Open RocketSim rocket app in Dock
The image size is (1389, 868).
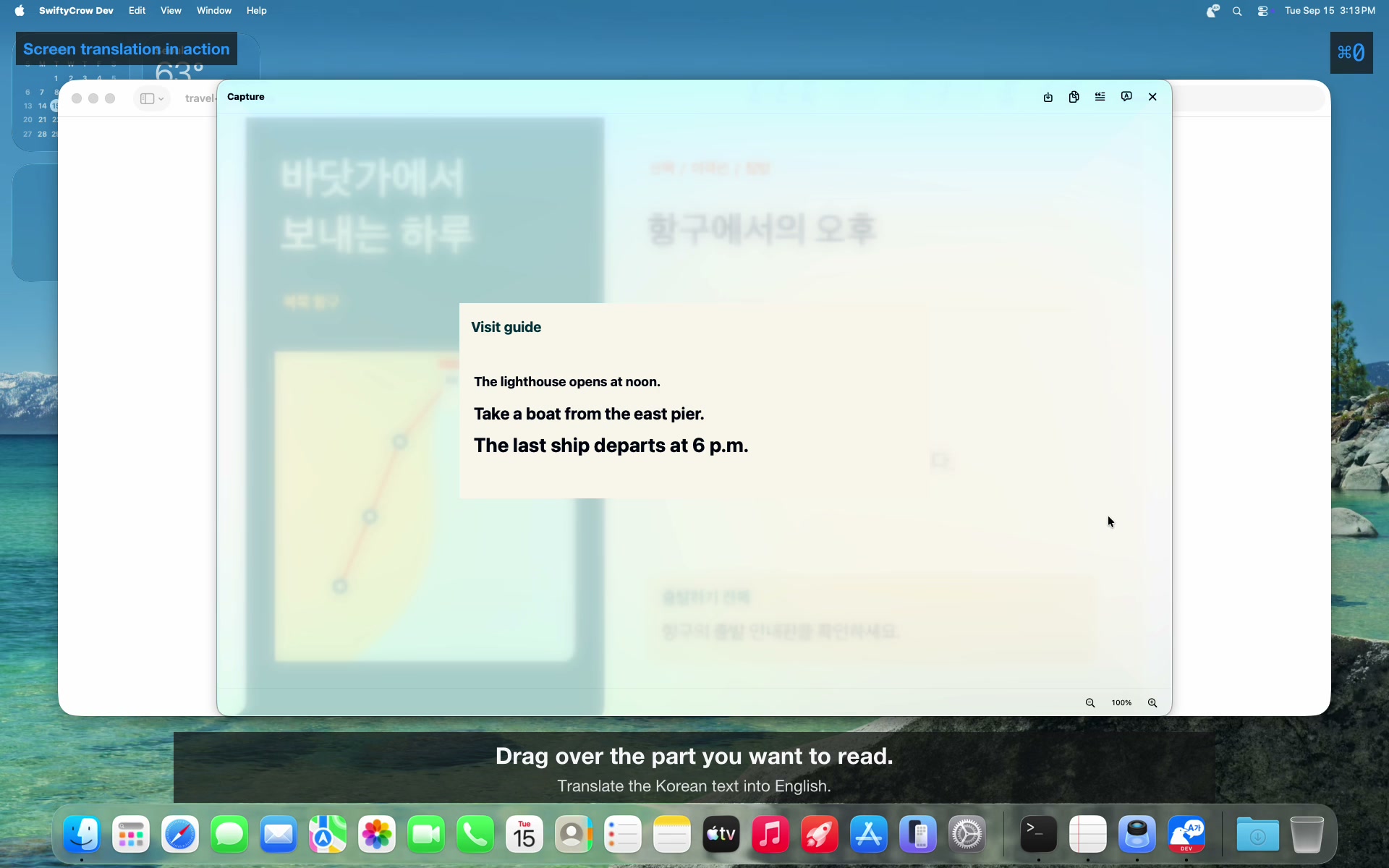(x=820, y=835)
